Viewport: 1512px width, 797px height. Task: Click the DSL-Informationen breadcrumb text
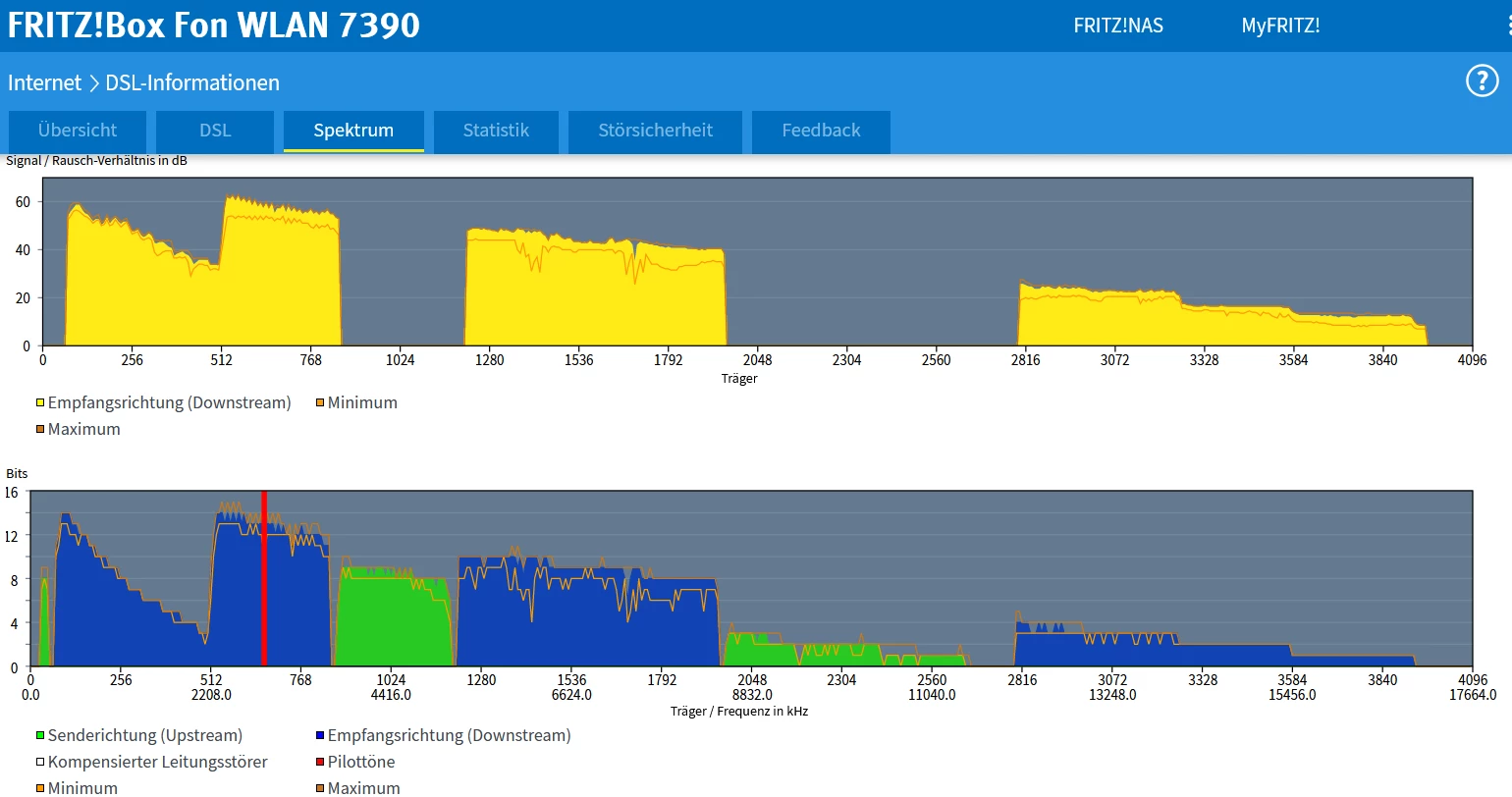click(x=192, y=82)
